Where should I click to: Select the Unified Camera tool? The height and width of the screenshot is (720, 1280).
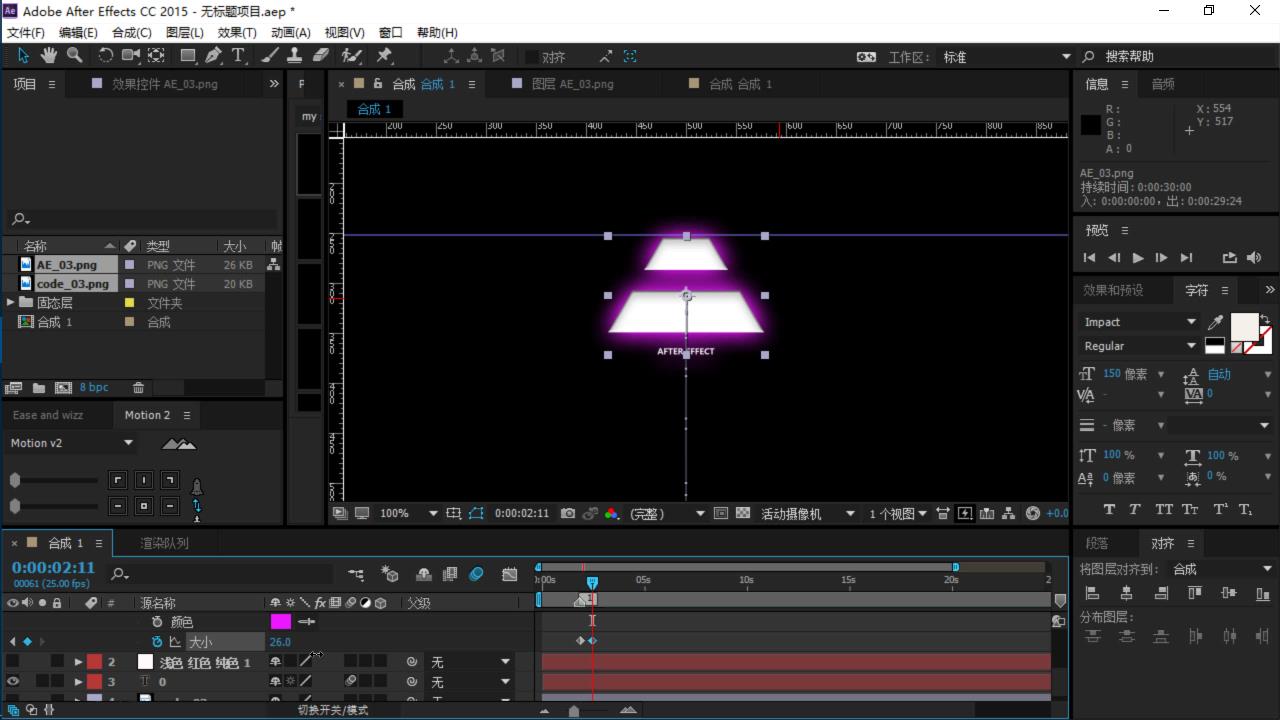coord(131,56)
